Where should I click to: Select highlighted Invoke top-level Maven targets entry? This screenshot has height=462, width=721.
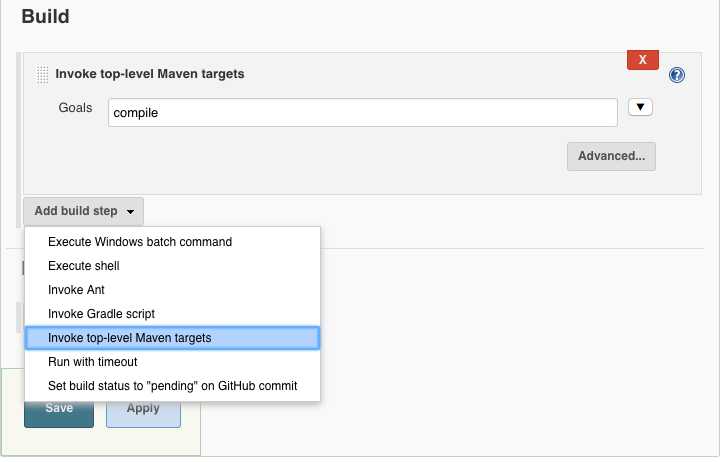172,338
